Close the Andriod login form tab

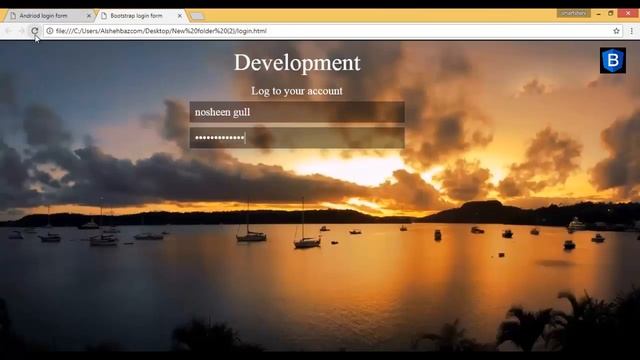[89, 16]
